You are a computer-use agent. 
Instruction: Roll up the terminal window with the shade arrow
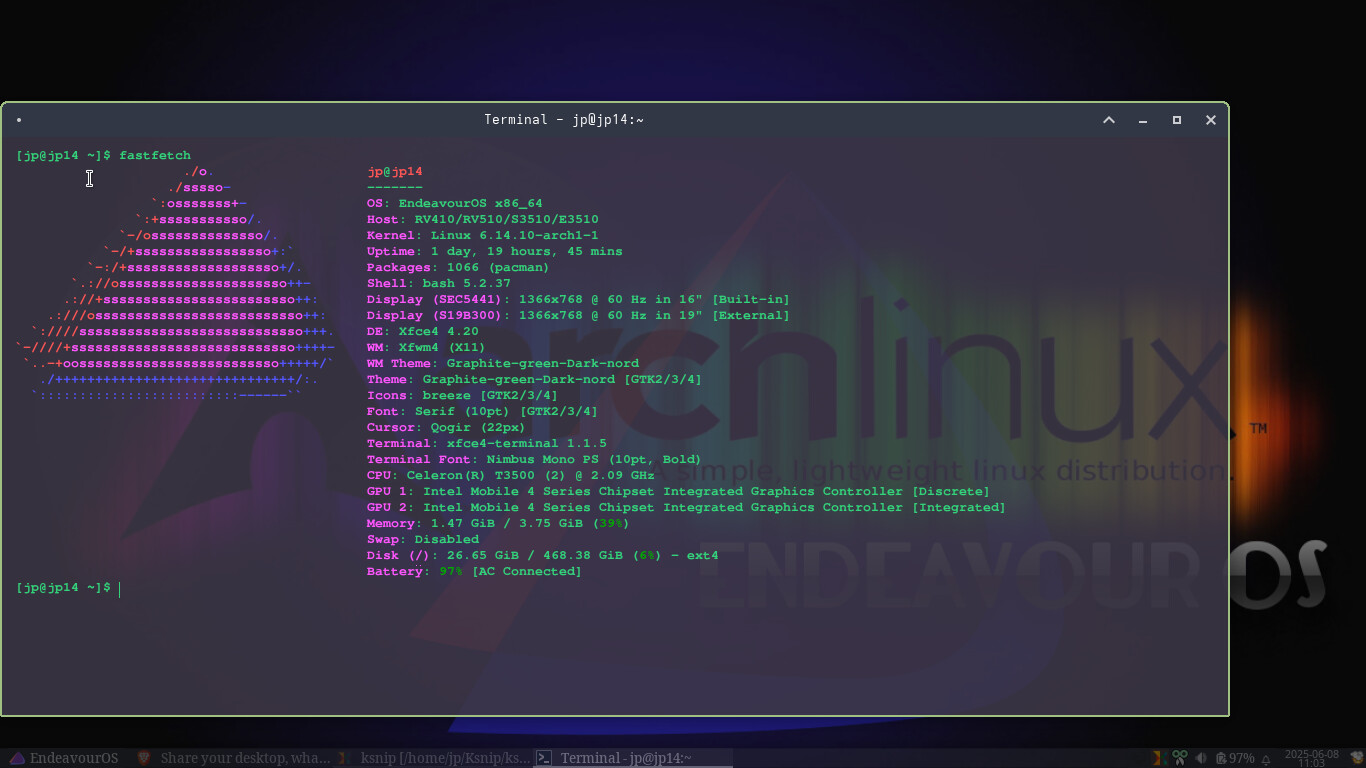(1109, 120)
